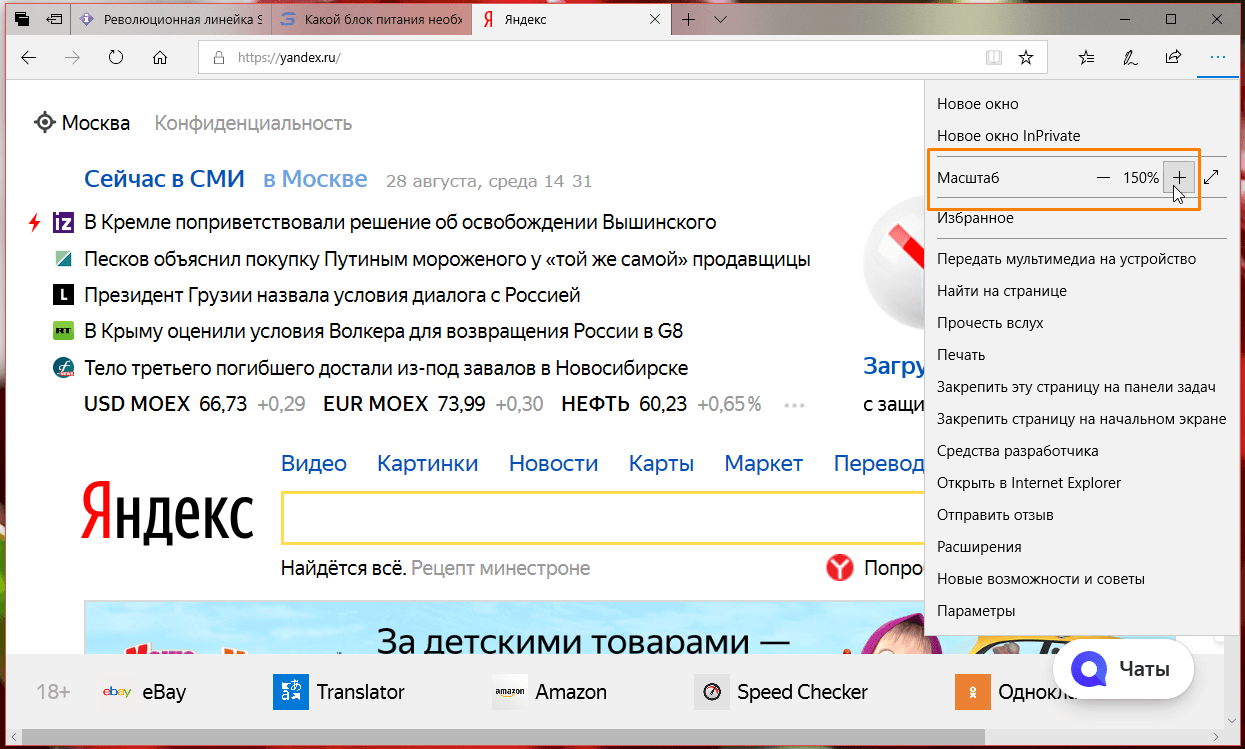
Task: Click the Share page icon
Action: tap(1173, 58)
